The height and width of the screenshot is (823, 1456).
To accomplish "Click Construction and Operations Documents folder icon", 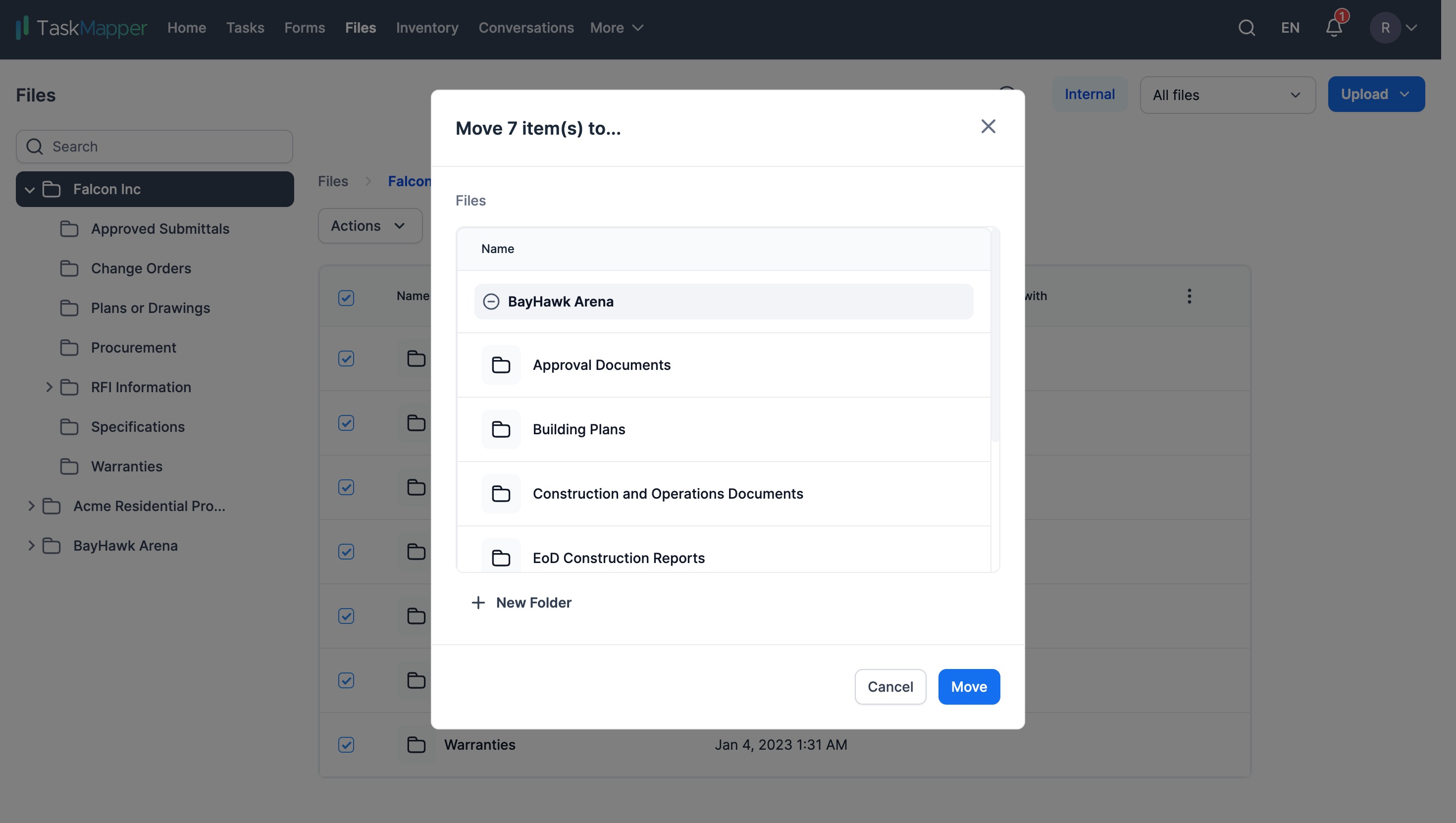I will point(501,494).
